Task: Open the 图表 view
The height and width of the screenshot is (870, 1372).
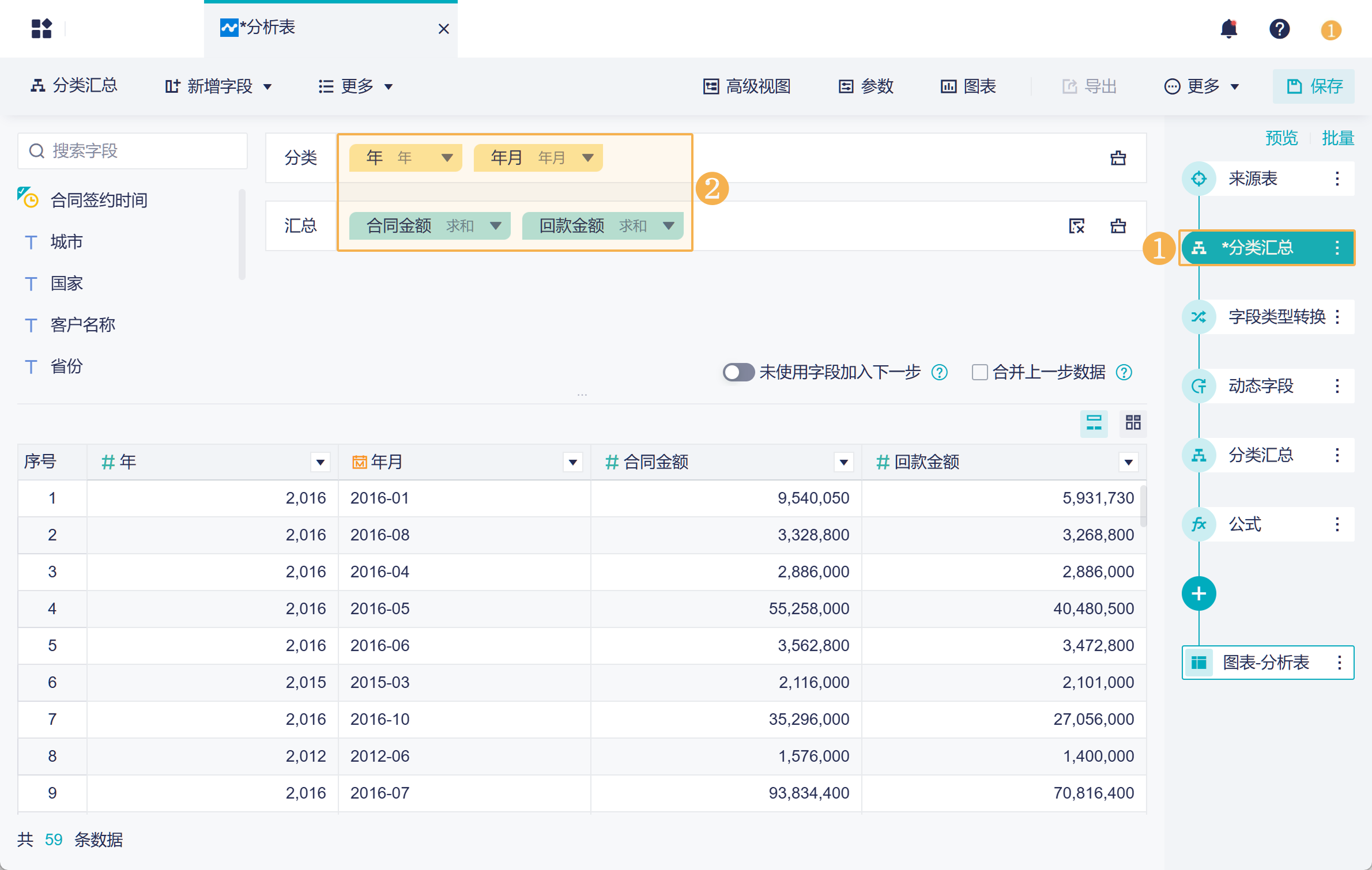Action: tap(968, 86)
